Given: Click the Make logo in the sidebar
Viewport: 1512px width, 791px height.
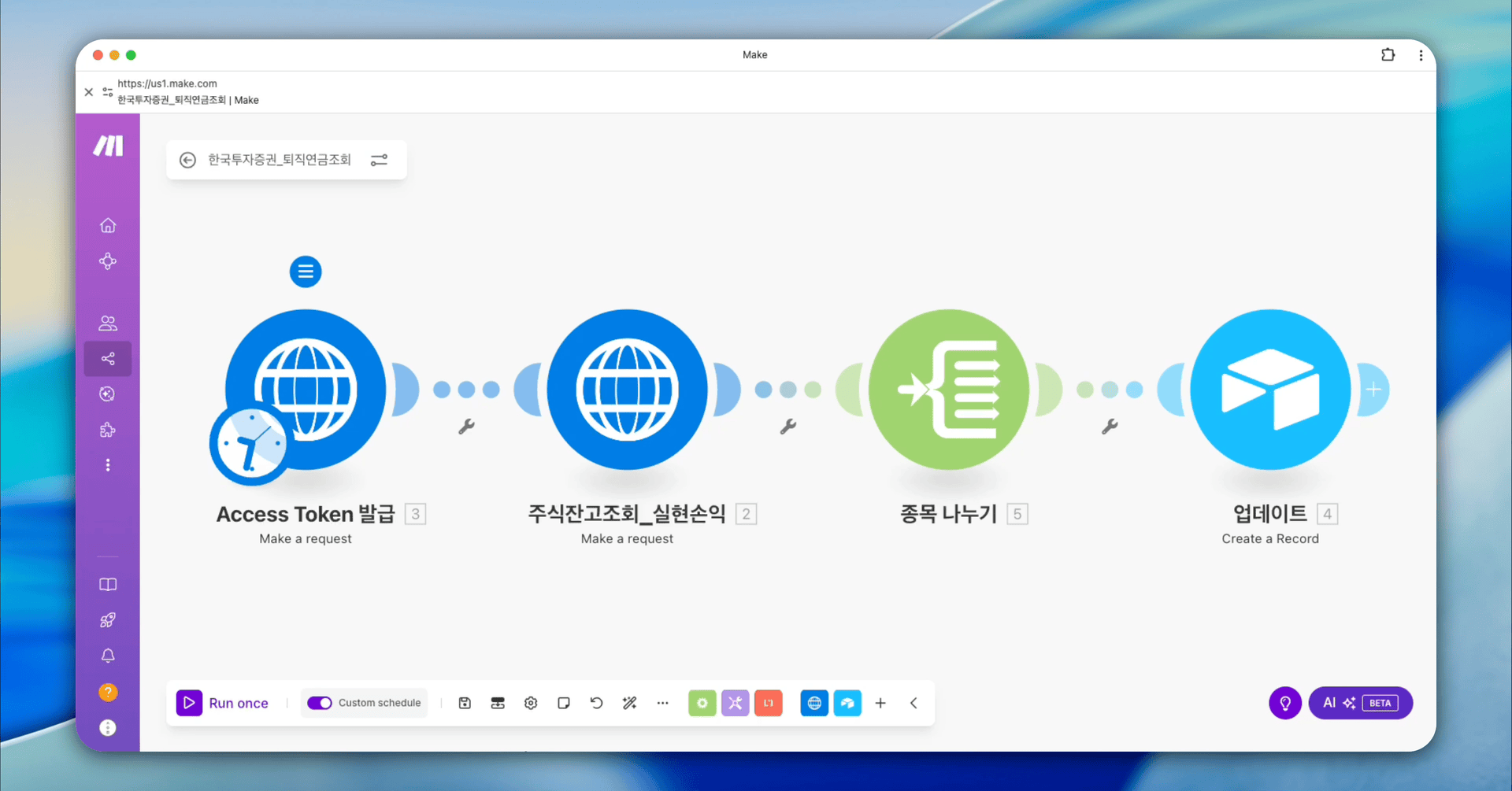Looking at the screenshot, I should [x=108, y=146].
